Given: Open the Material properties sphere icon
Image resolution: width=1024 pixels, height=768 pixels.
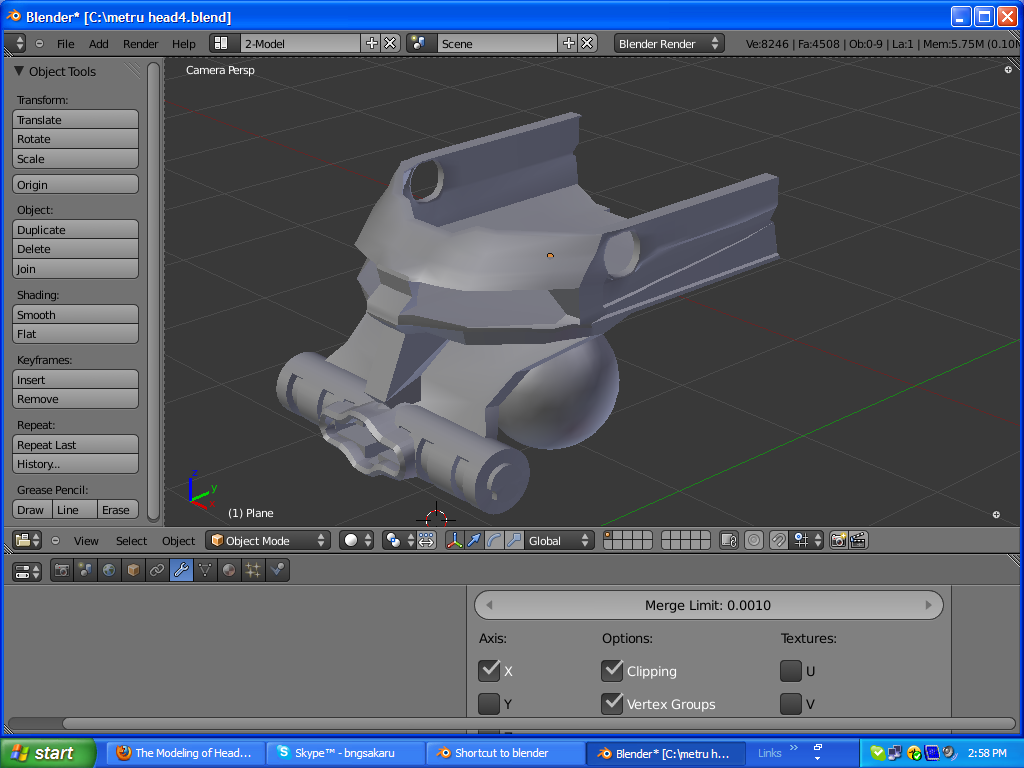Looking at the screenshot, I should 229,570.
